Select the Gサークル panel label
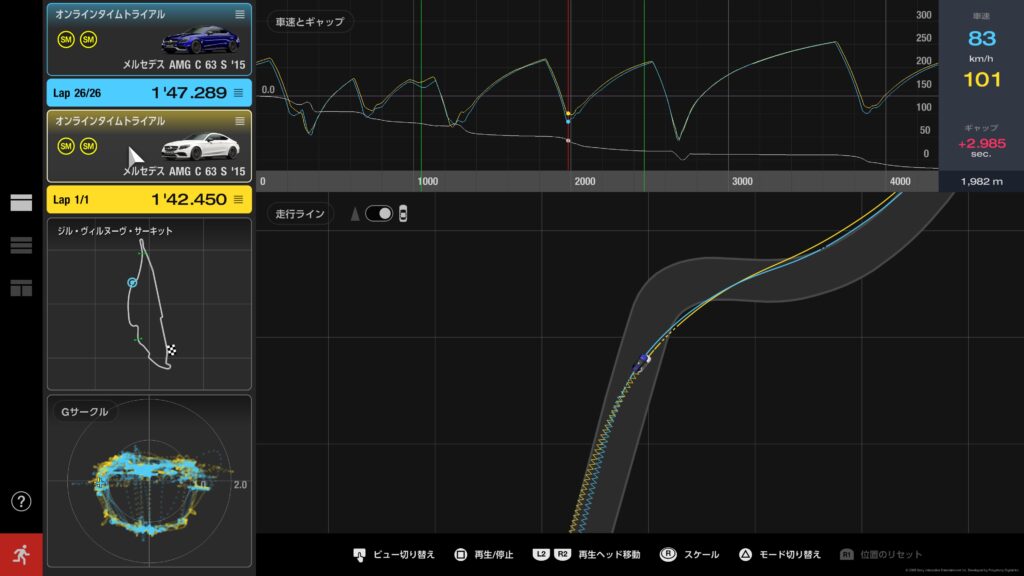1024x576 pixels. point(85,410)
